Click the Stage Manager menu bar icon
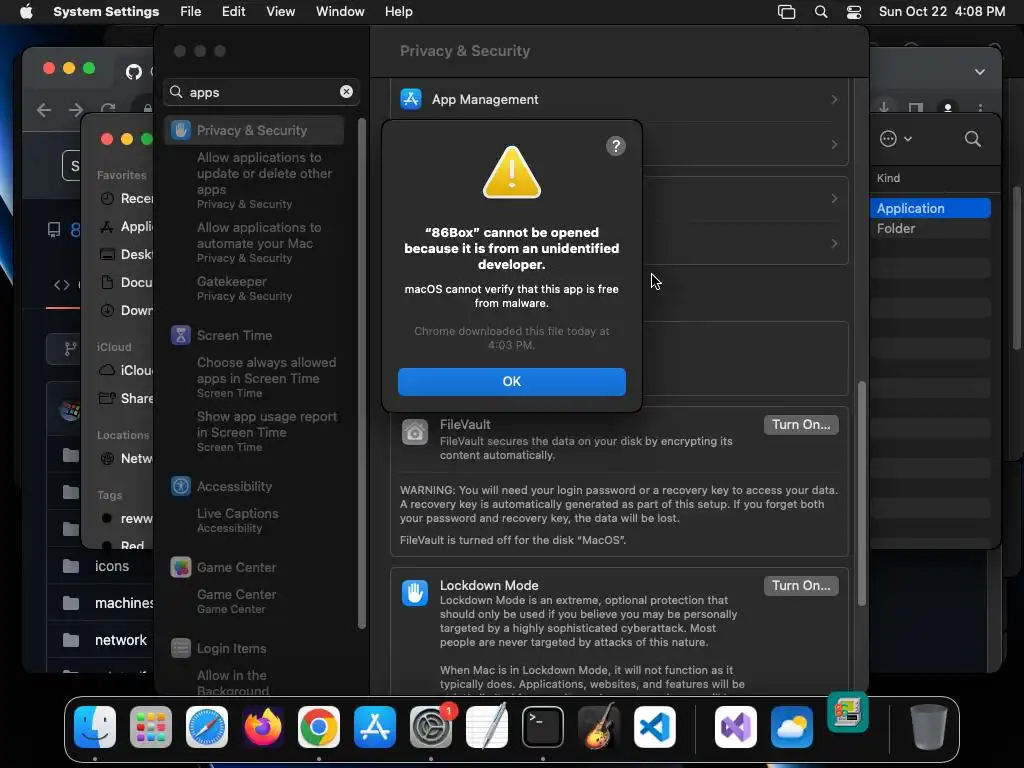This screenshot has height=768, width=1024. [786, 12]
